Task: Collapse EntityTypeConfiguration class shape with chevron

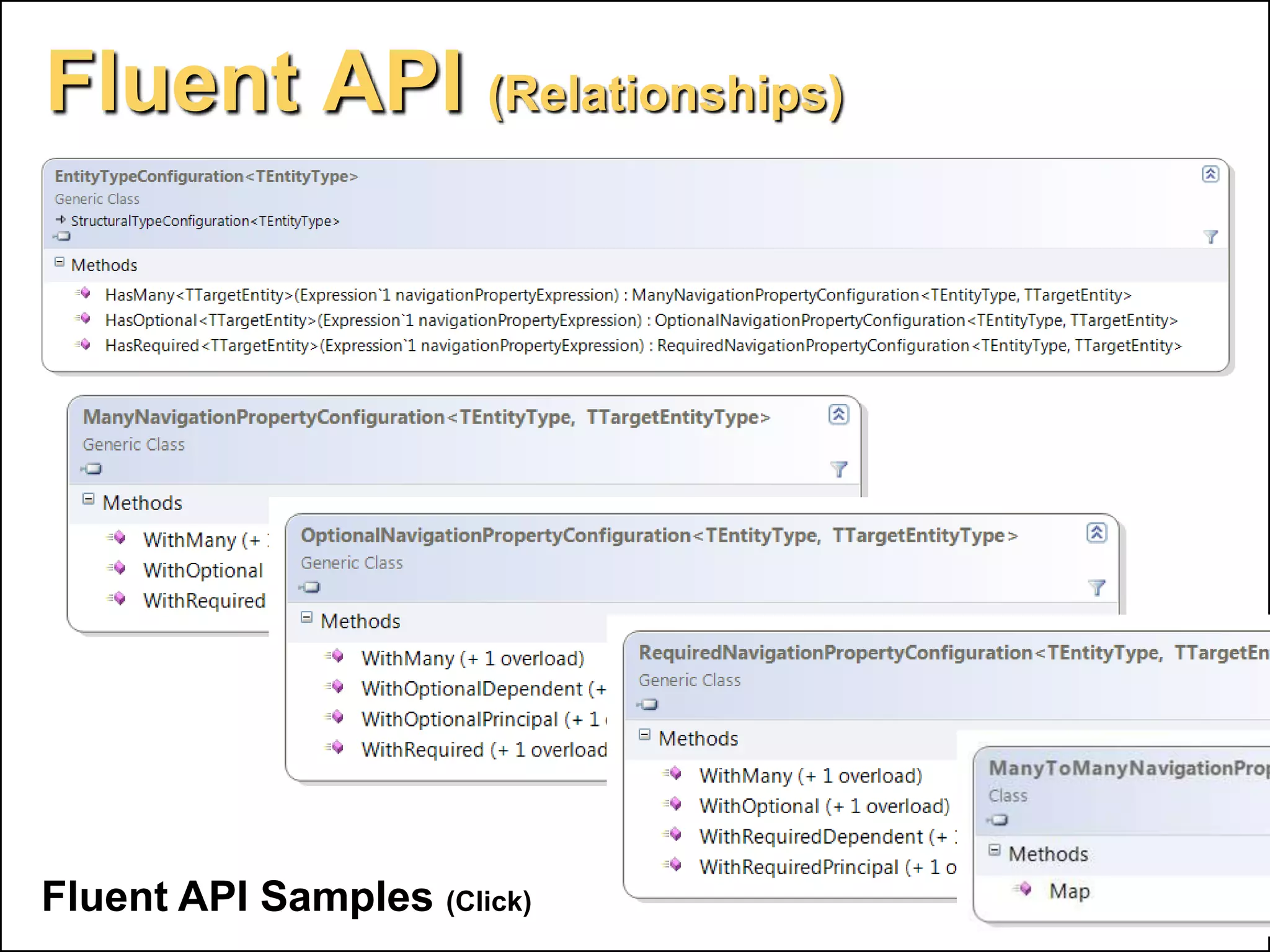Action: pos(1210,174)
